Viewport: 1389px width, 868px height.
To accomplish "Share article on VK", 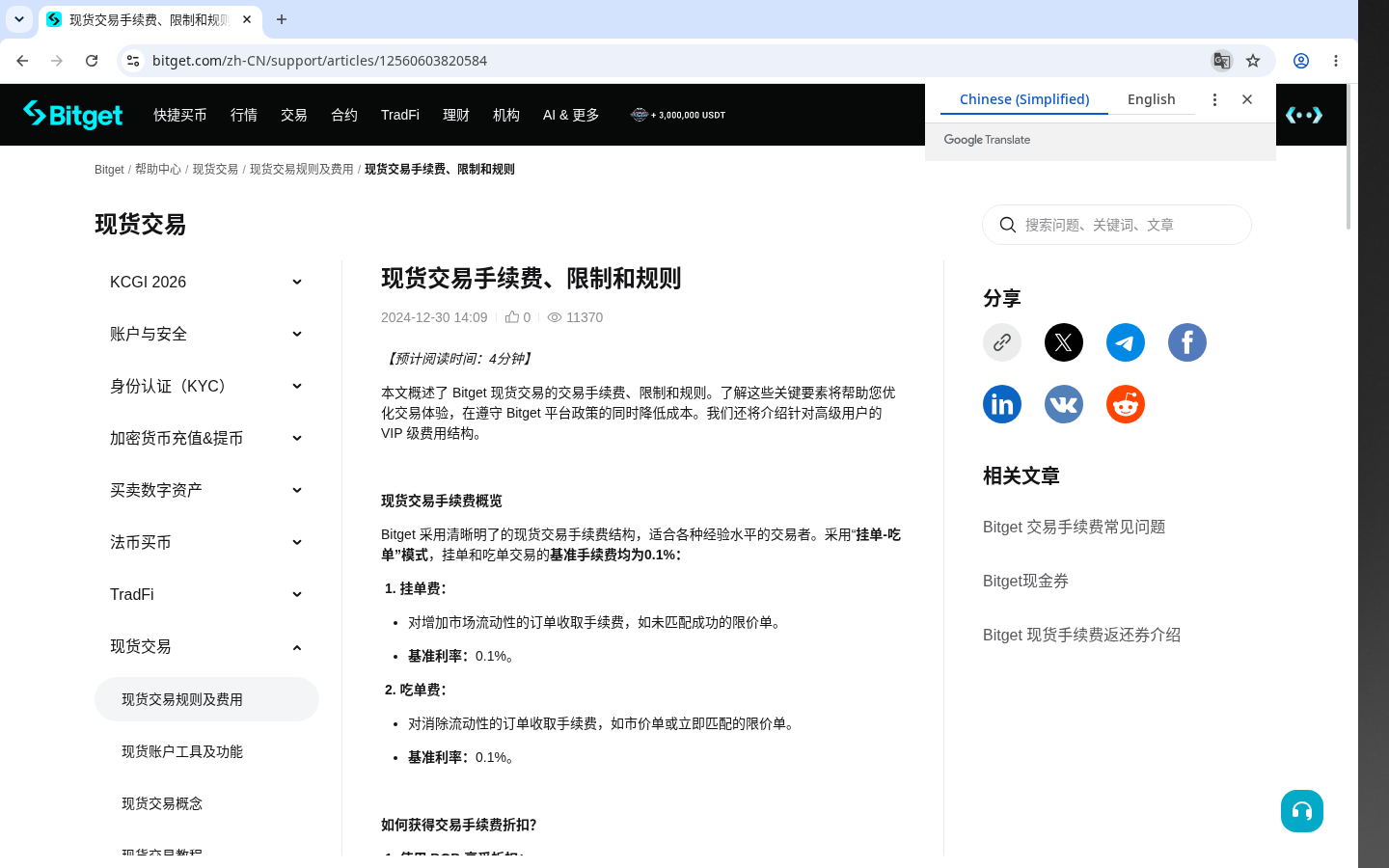I will tap(1064, 404).
